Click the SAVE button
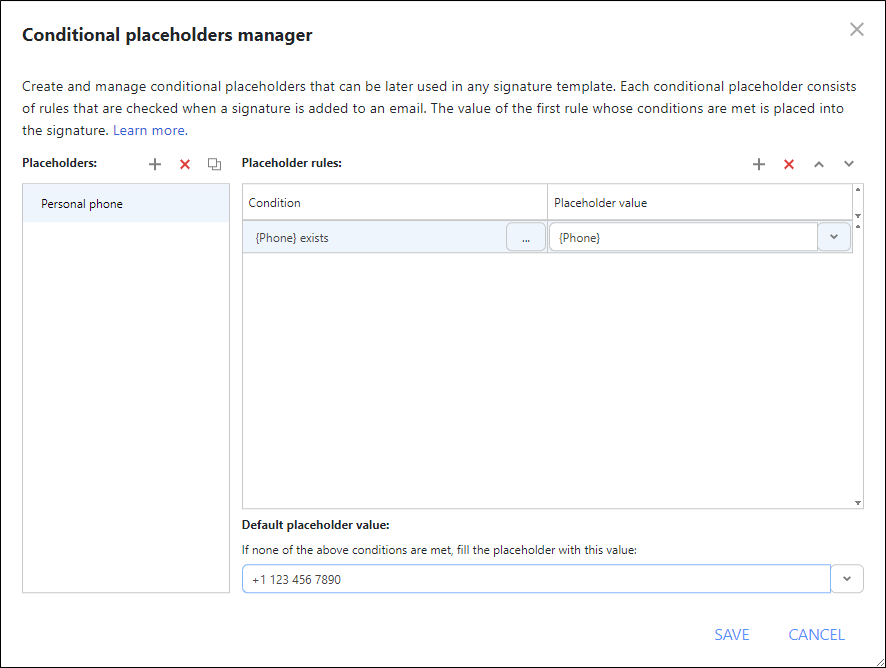This screenshot has height=668, width=886. pos(732,634)
